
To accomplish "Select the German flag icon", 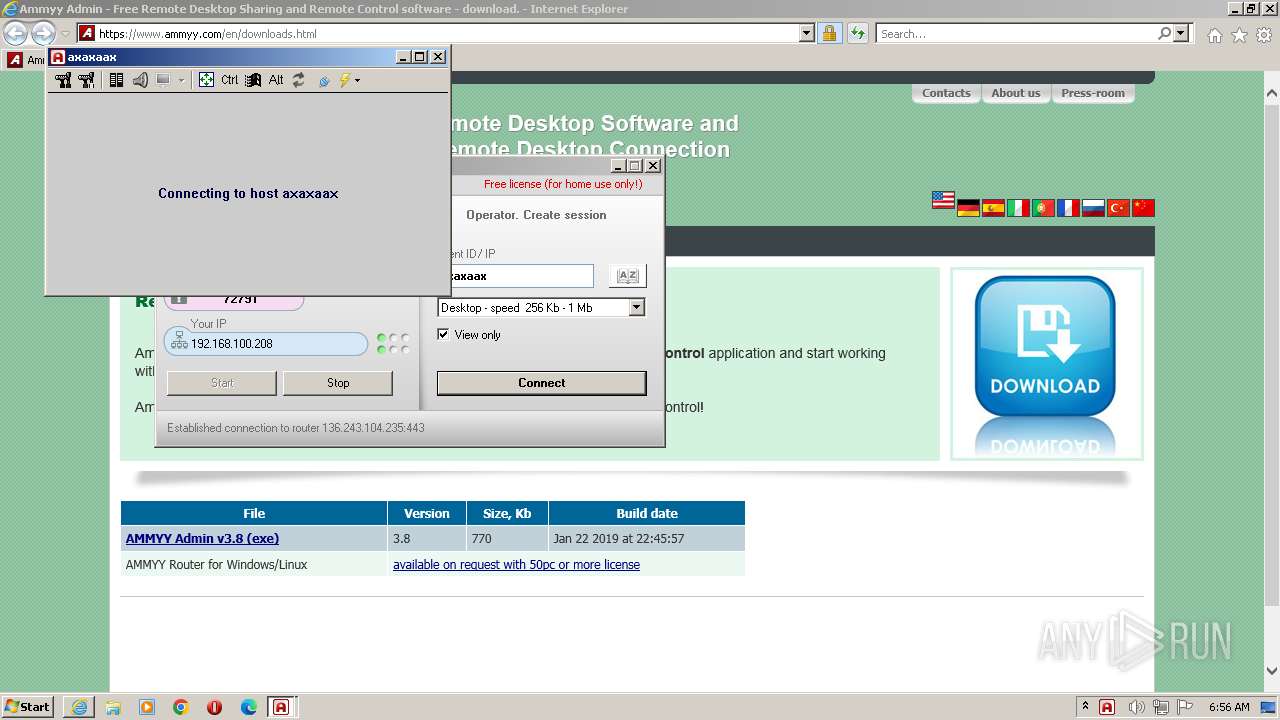I will (x=968, y=208).
